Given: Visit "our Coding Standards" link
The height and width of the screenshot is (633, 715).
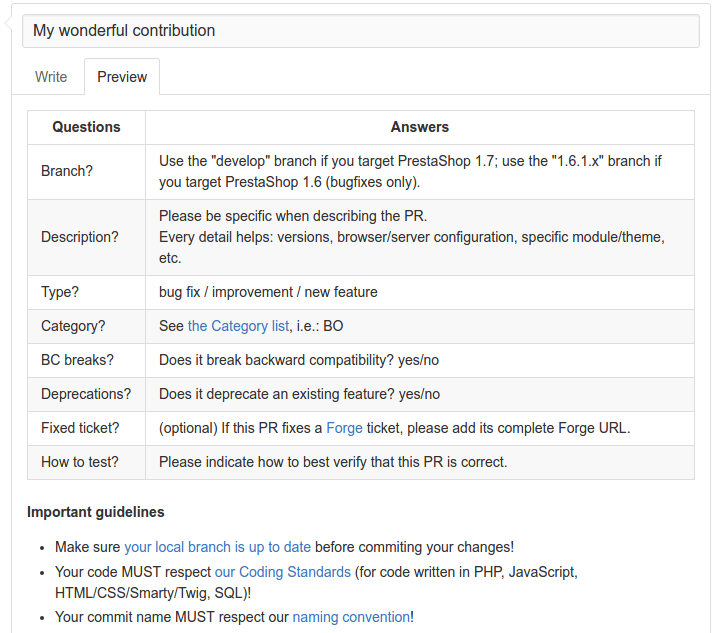Looking at the screenshot, I should coord(282,572).
